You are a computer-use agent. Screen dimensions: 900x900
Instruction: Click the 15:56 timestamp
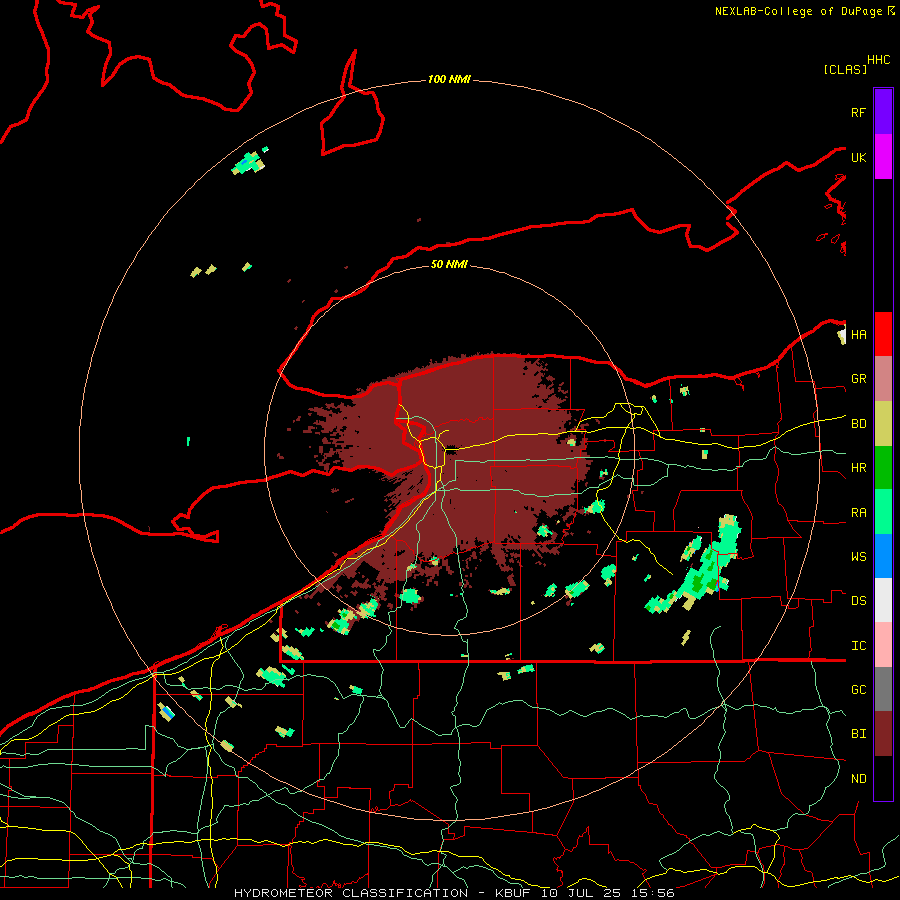click(x=653, y=893)
